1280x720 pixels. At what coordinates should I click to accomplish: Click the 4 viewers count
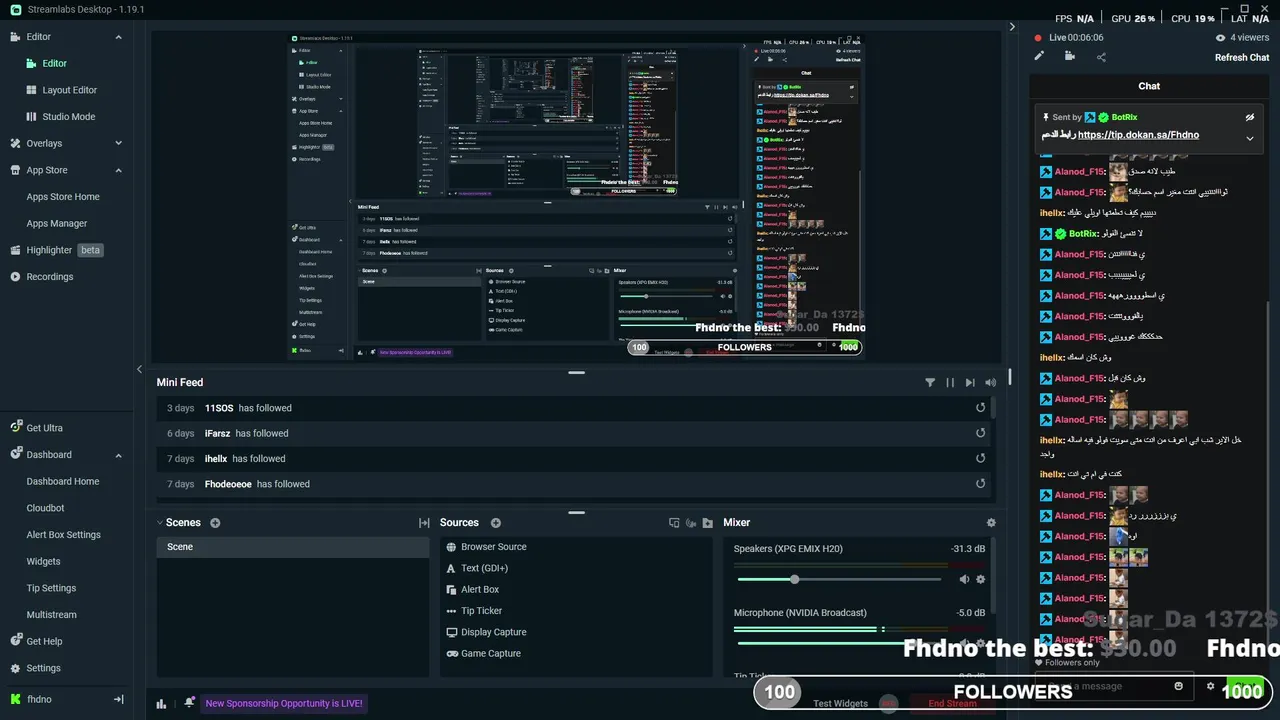click(x=1242, y=38)
